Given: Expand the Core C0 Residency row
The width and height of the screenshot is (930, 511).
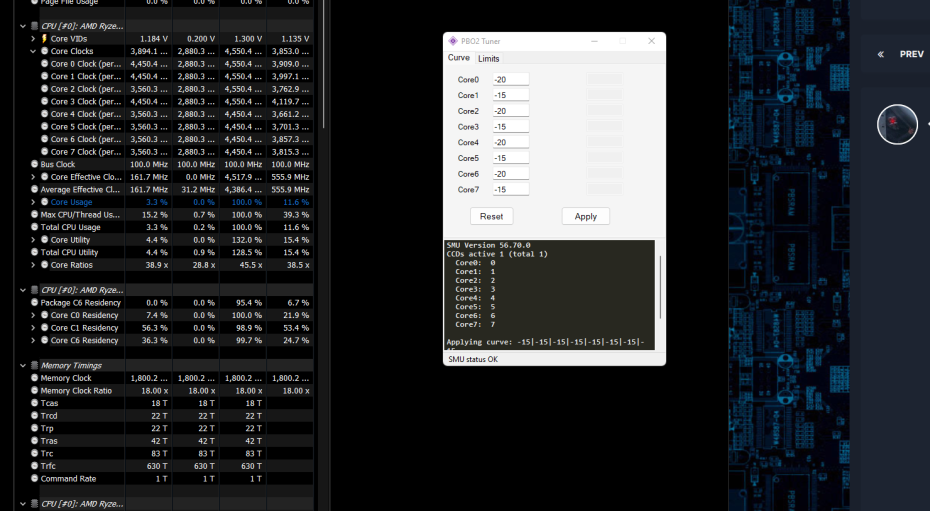Looking at the screenshot, I should point(33,315).
